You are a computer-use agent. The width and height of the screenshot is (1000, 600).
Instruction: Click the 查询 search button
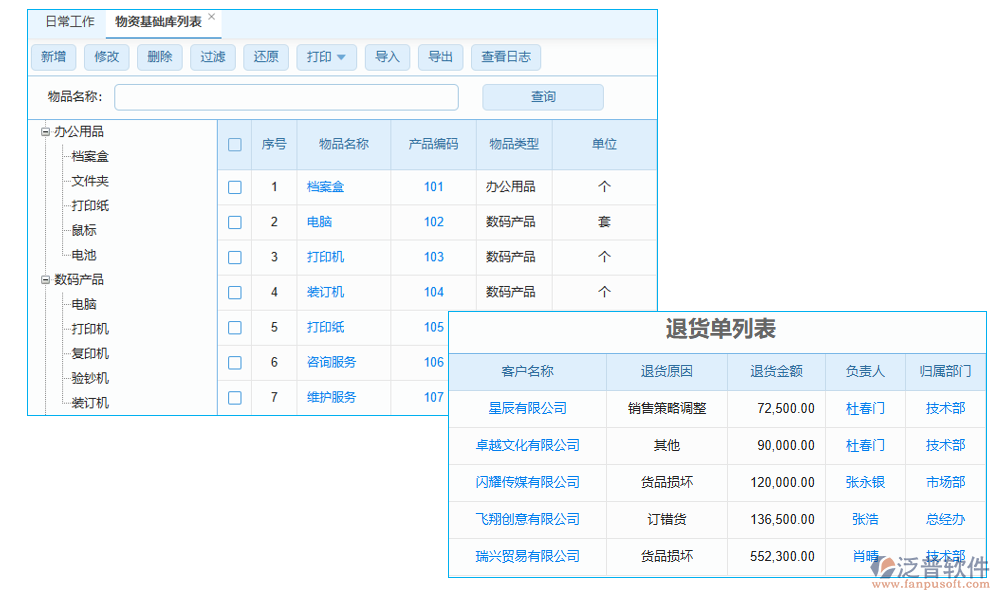(x=542, y=97)
